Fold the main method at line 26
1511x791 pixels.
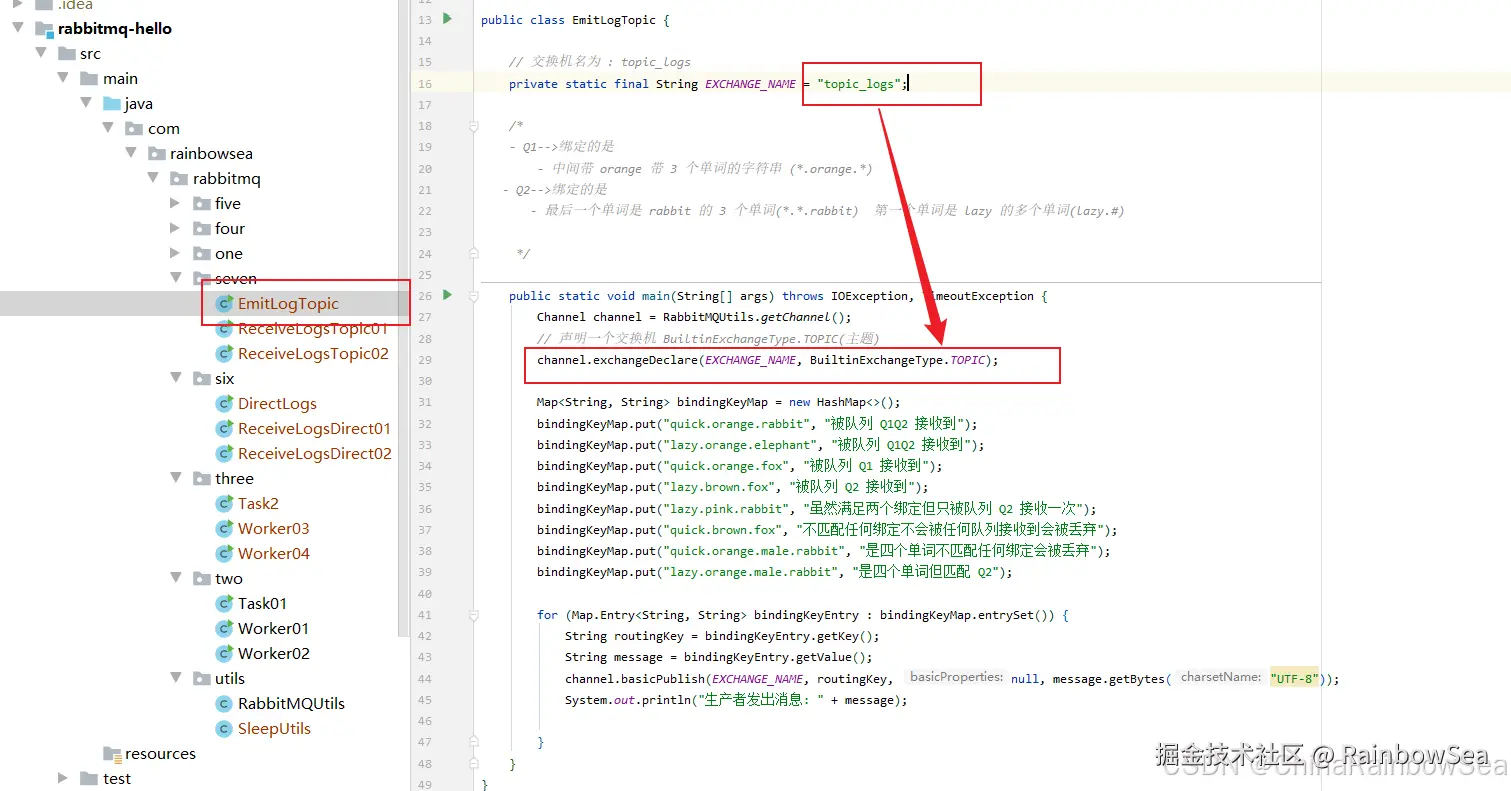[473, 296]
